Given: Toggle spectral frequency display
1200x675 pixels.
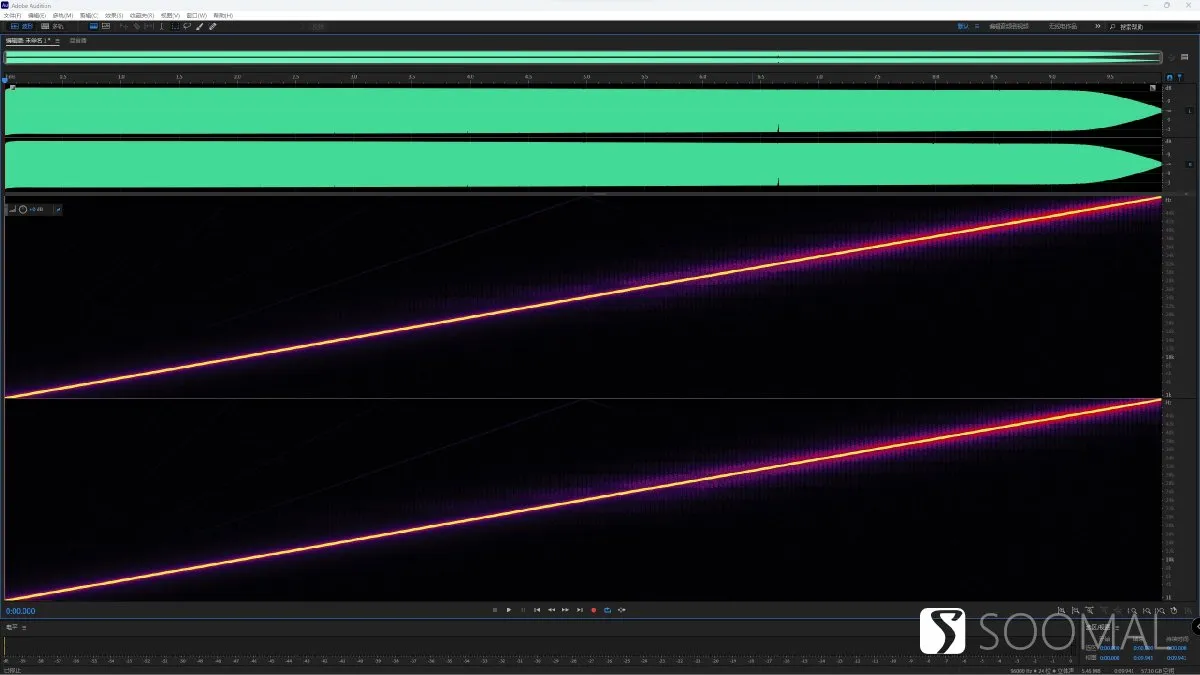Looking at the screenshot, I should [93, 26].
